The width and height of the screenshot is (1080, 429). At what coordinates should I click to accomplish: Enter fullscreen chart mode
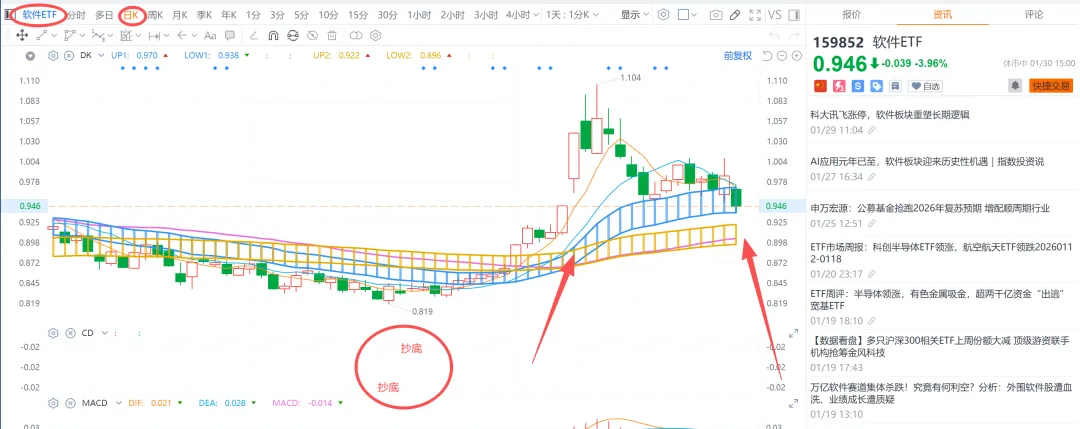point(755,14)
